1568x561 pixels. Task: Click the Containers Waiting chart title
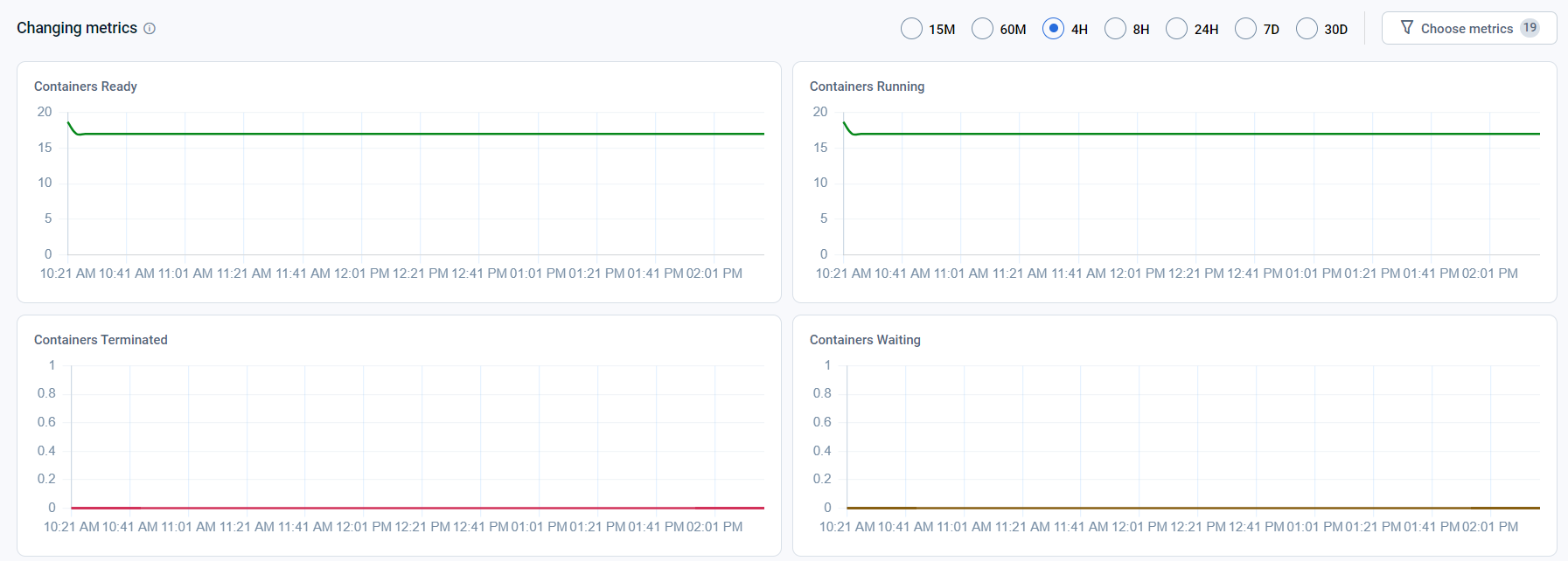(x=865, y=340)
